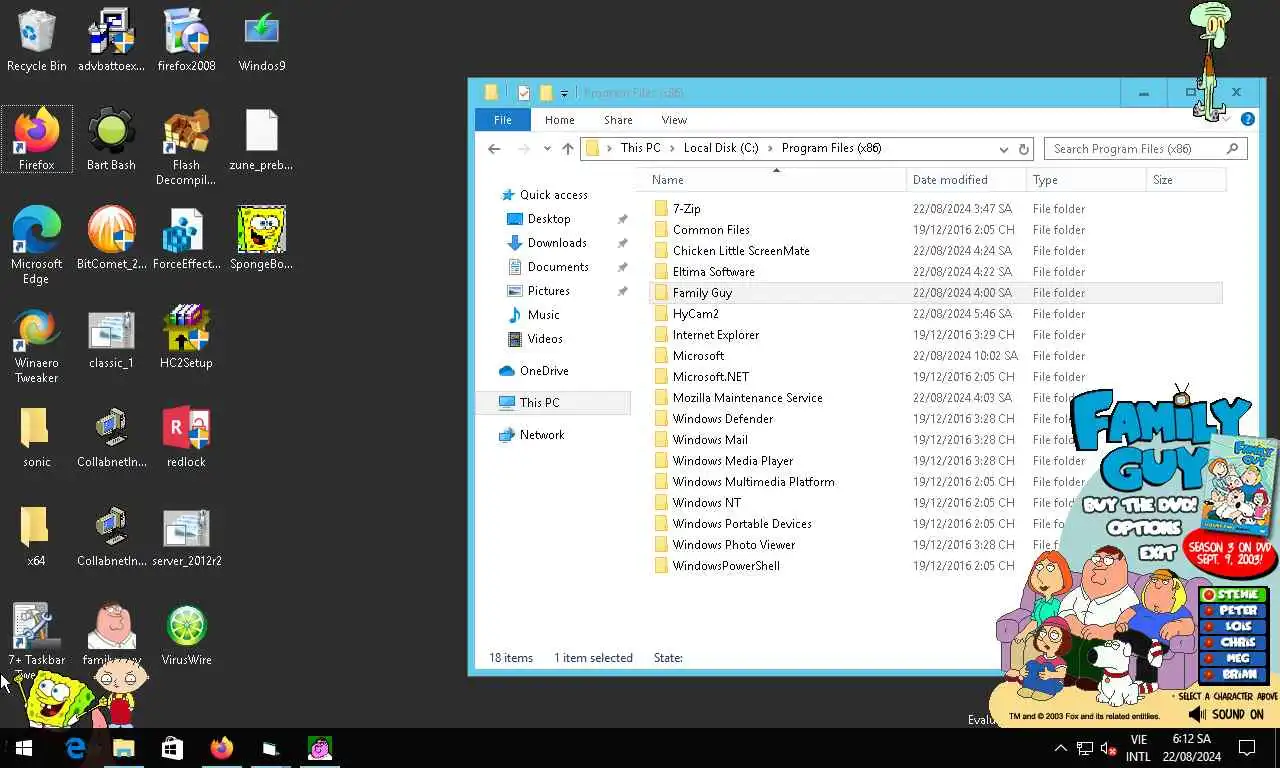Viewport: 1280px width, 768px height.
Task: Select the BitComet installer desktop icon
Action: (x=111, y=238)
